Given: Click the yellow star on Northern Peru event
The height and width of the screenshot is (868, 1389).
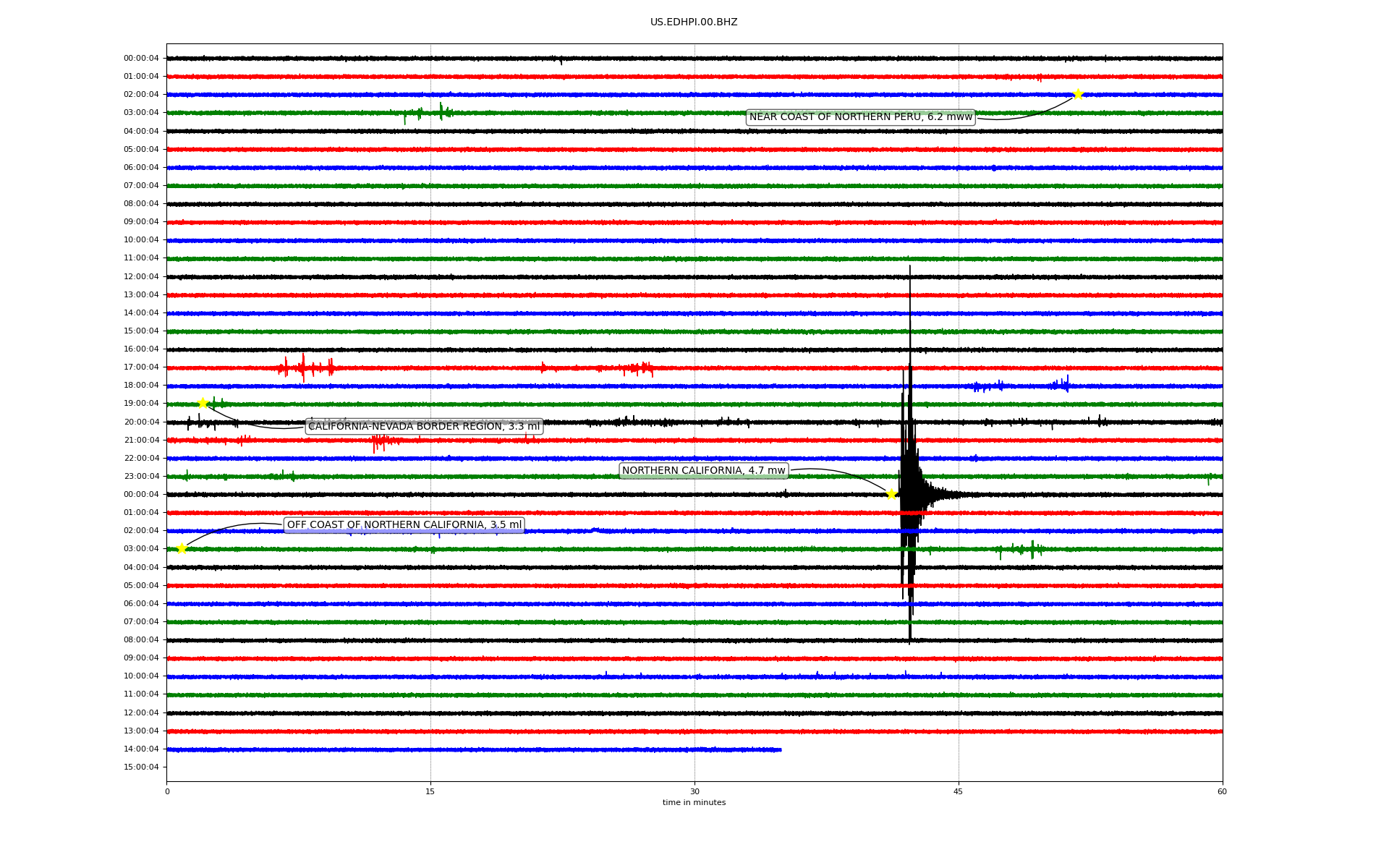Looking at the screenshot, I should (x=1078, y=94).
